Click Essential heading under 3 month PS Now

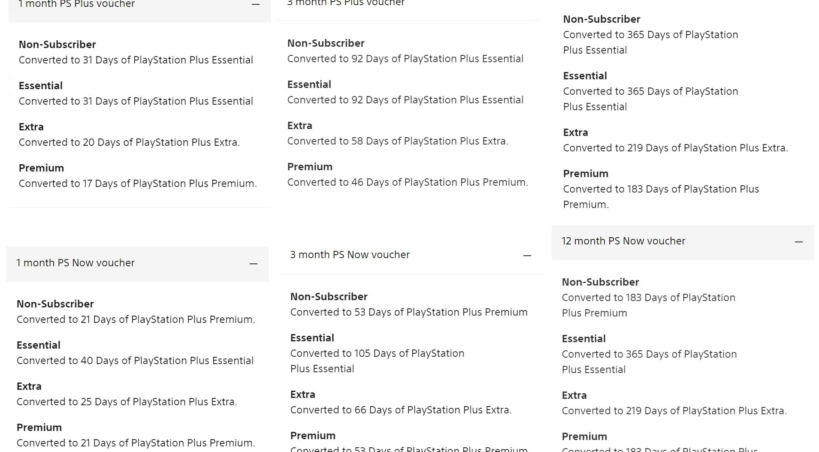(312, 338)
